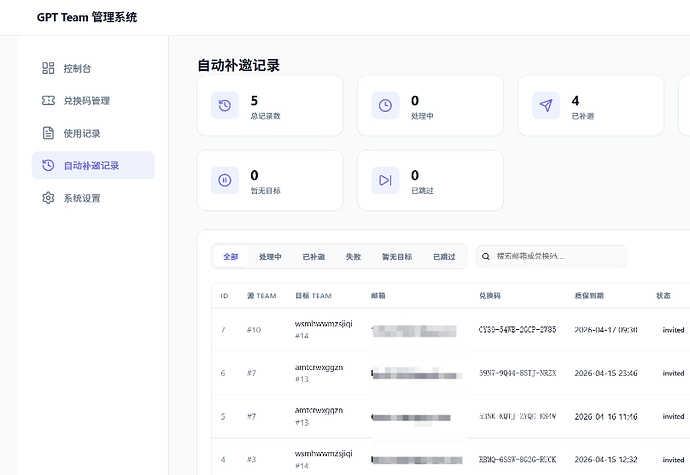690x475 pixels.
Task: Click expiry date 2026-04-15 23:46
Action: (606, 373)
